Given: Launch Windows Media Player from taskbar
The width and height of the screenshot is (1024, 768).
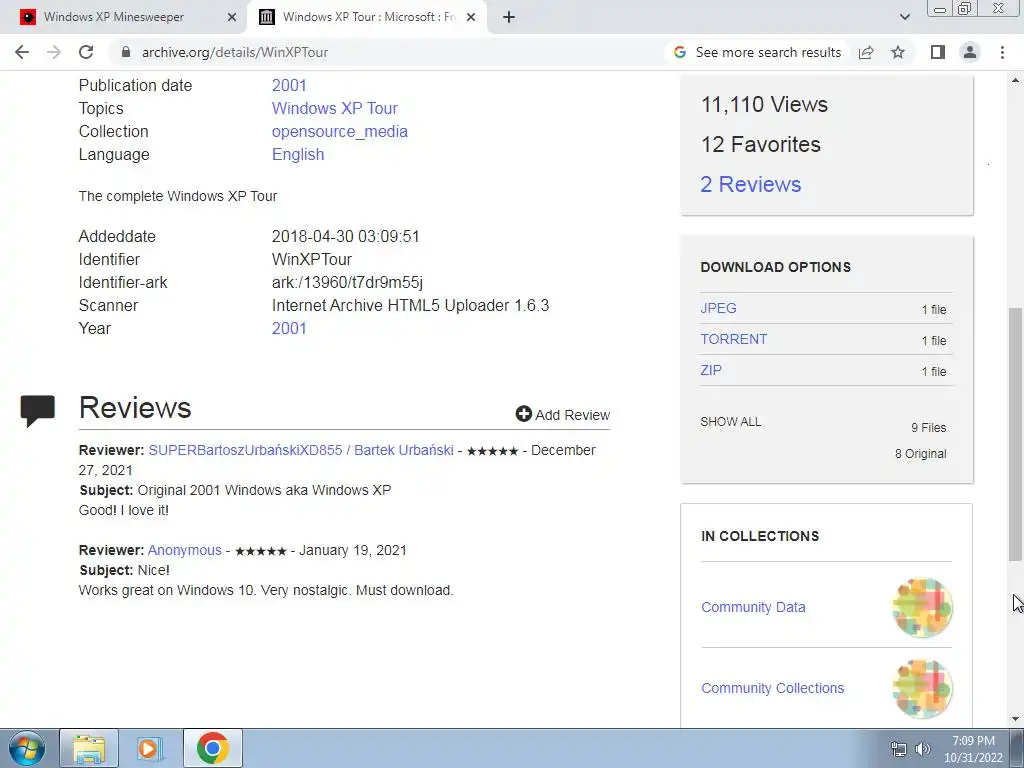Looking at the screenshot, I should coord(150,748).
